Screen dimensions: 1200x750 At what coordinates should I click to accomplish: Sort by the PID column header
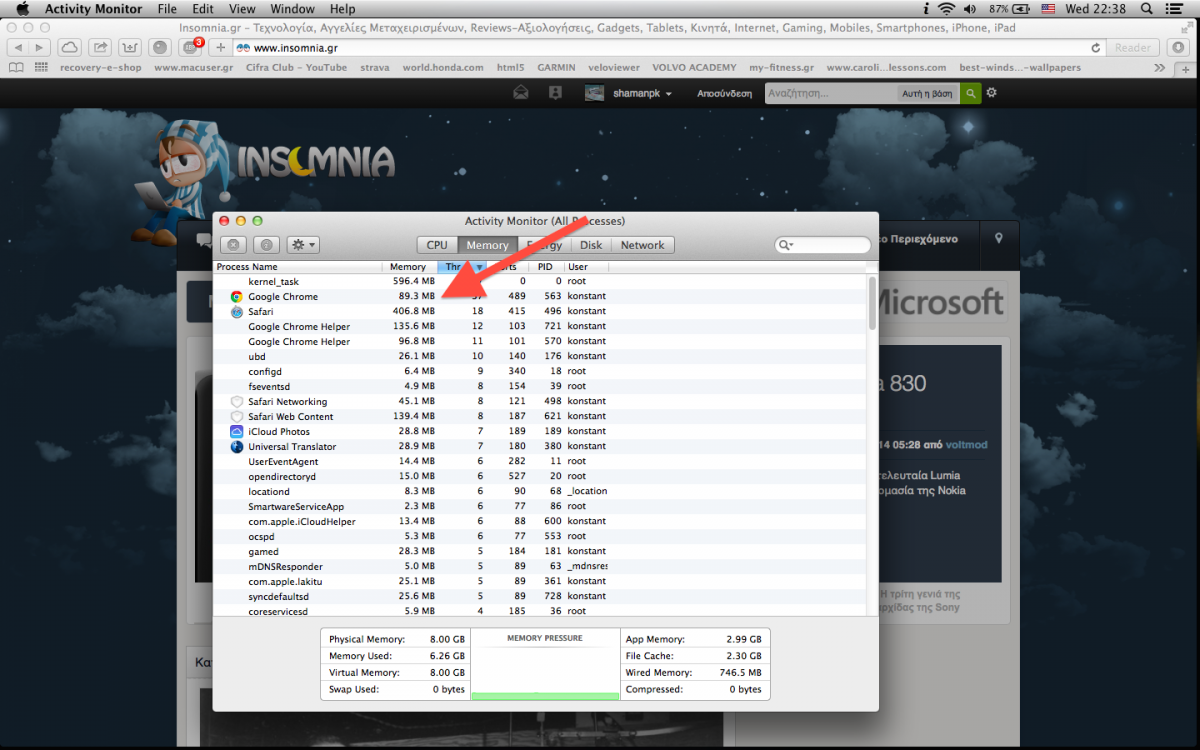point(545,267)
